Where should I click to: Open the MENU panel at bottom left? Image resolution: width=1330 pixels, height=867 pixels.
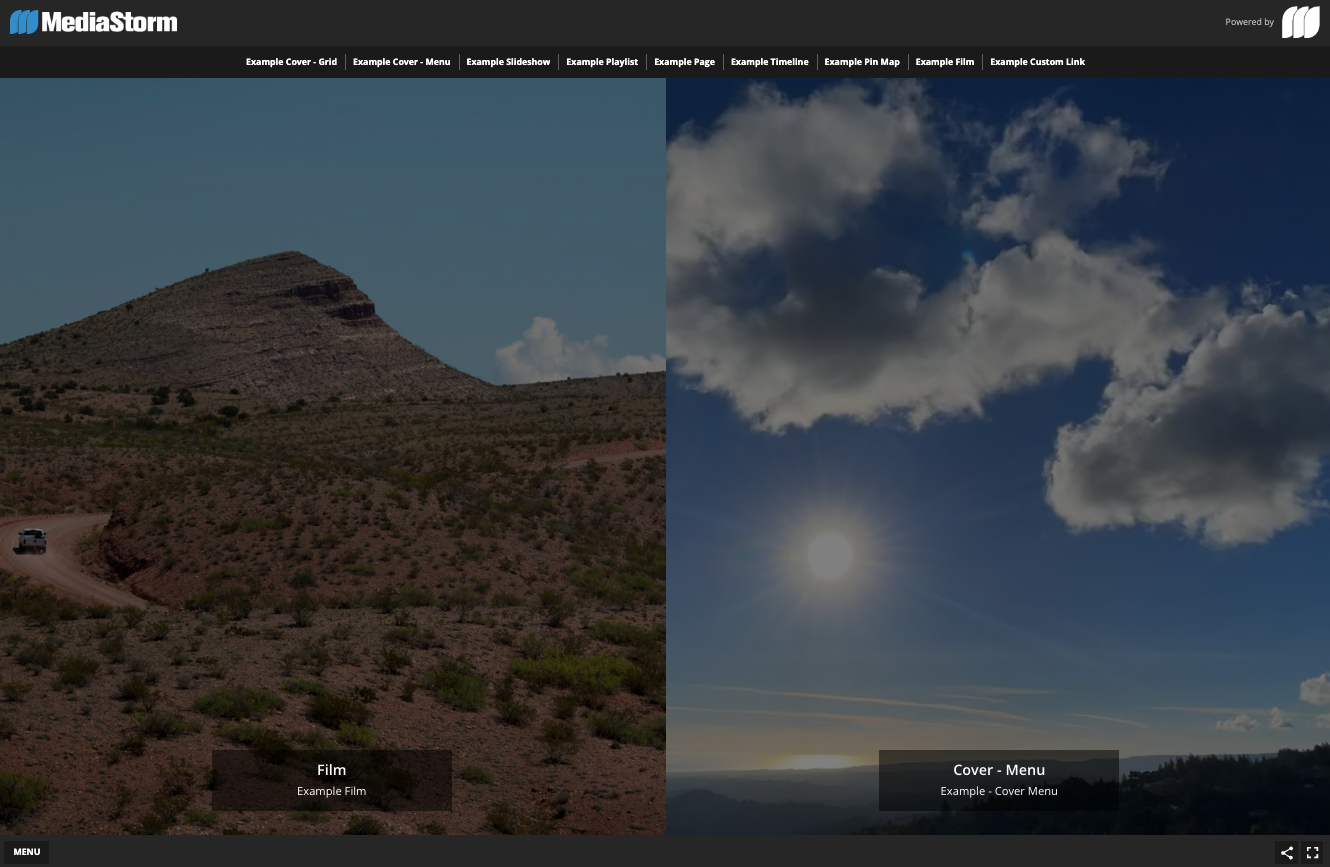(26, 851)
